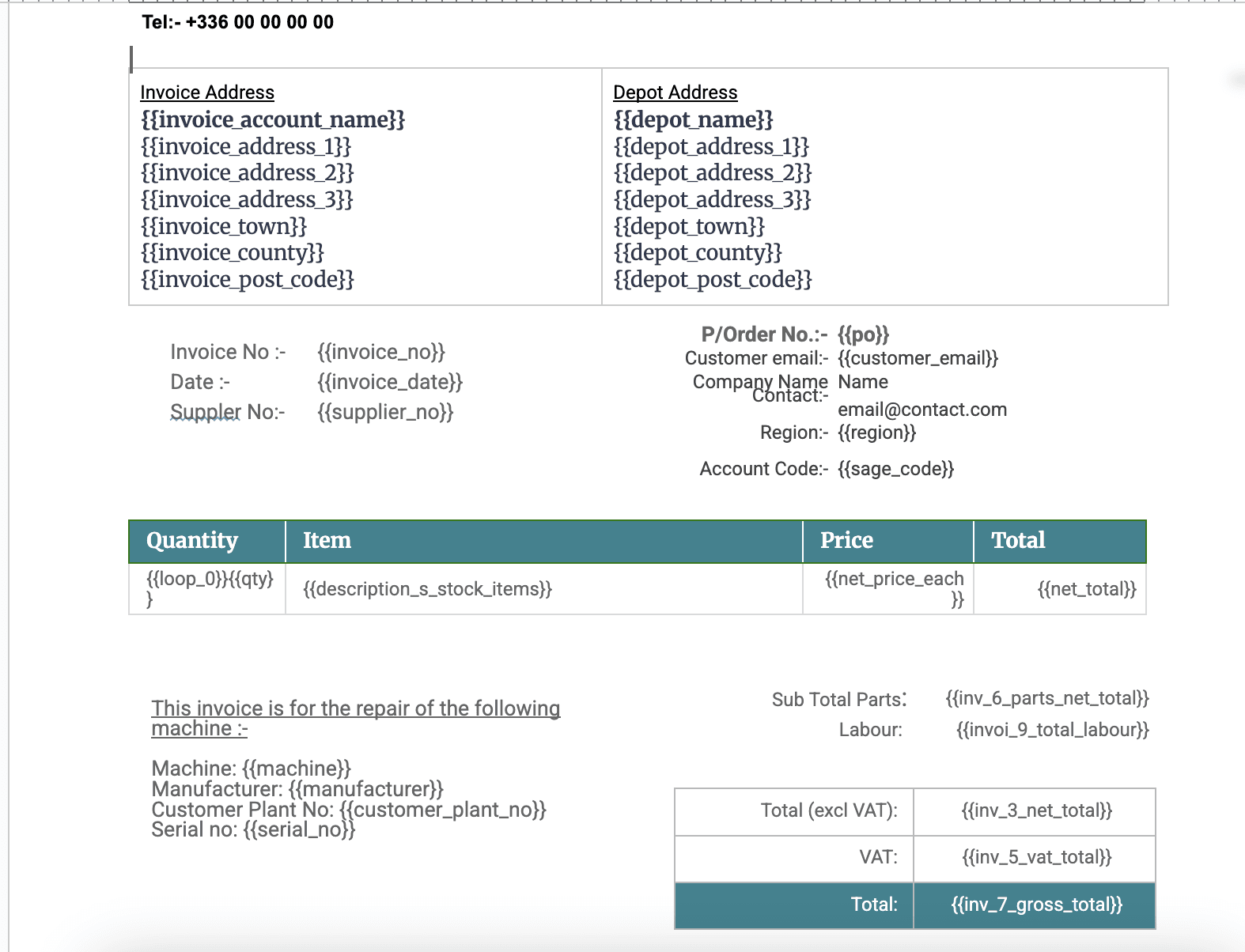This screenshot has height=952, width=1245.
Task: Click the description_s_stock_items table cell
Action: point(427,589)
